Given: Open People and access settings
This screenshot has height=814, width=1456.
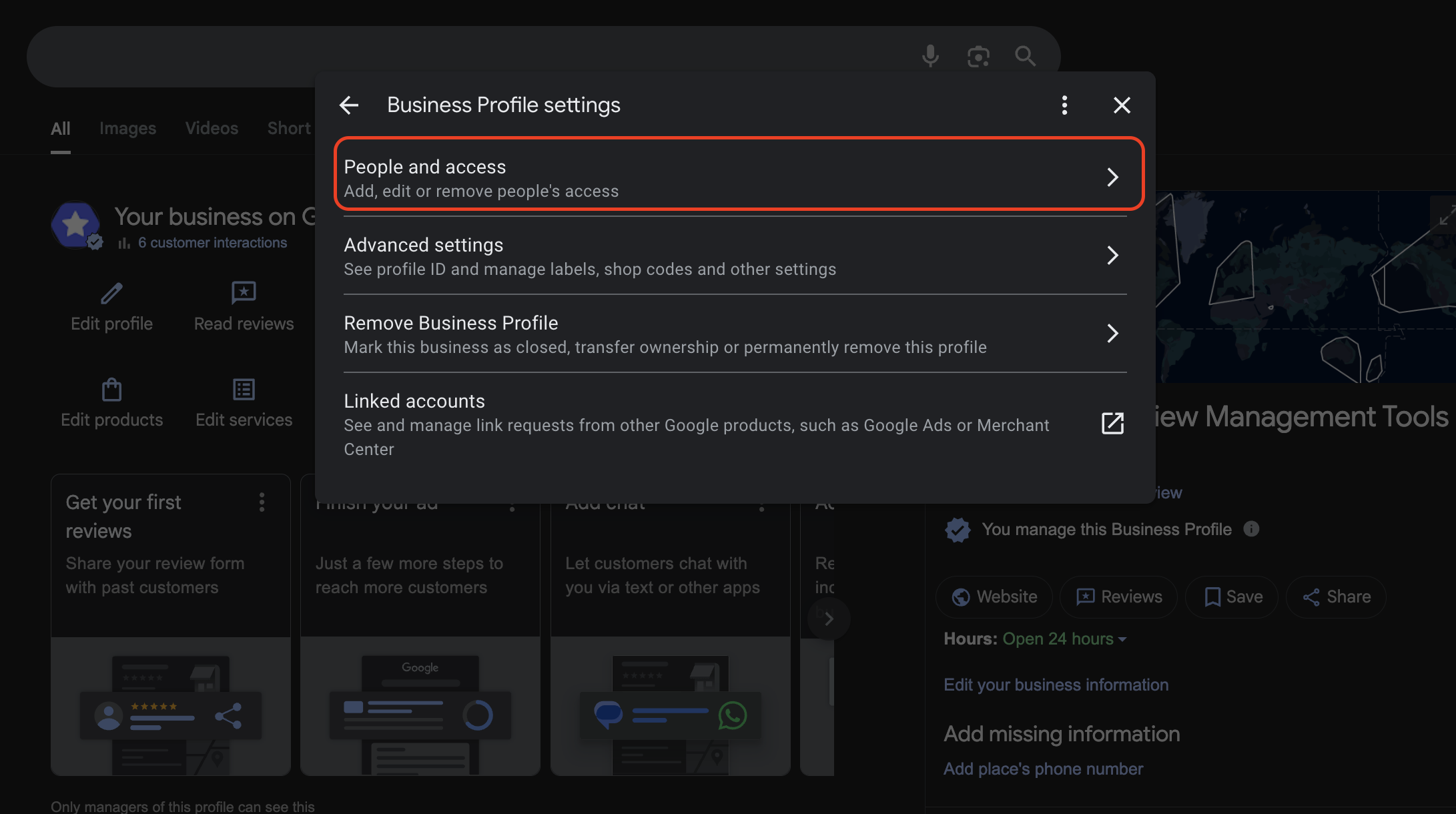Looking at the screenshot, I should tap(739, 177).
